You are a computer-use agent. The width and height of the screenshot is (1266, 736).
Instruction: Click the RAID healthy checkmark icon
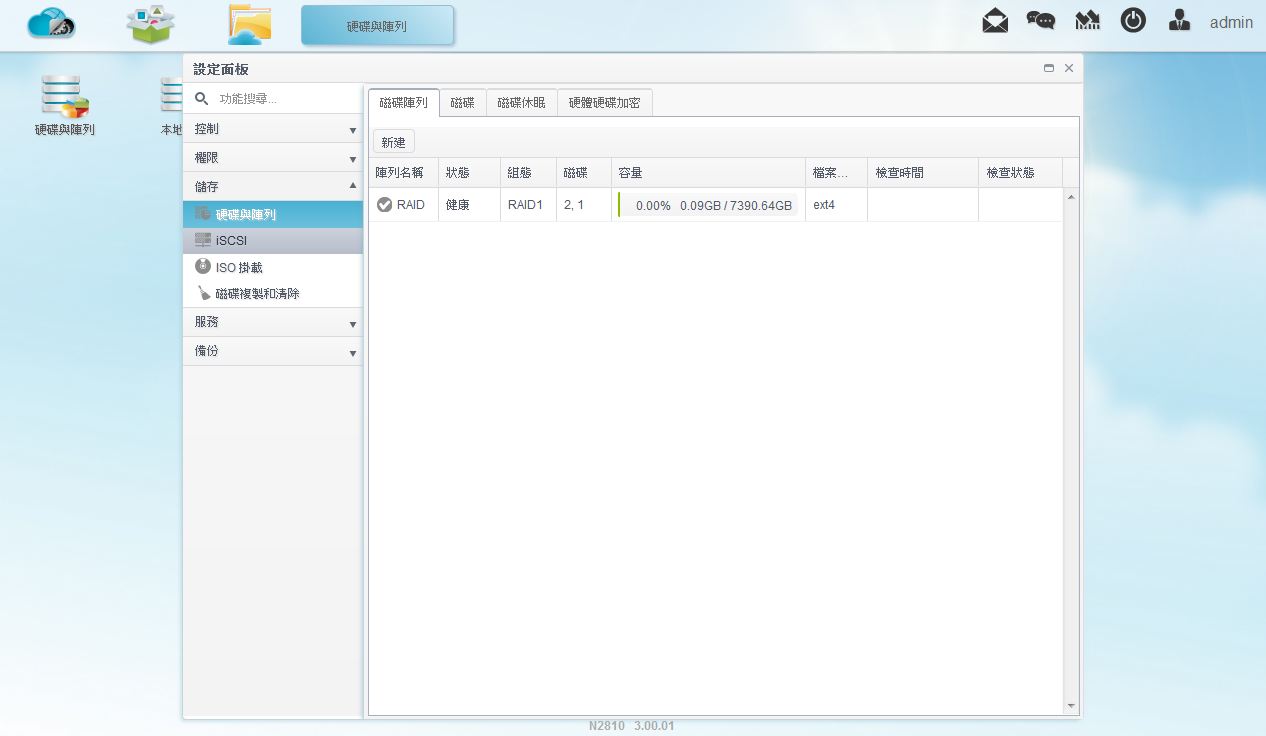coord(384,205)
